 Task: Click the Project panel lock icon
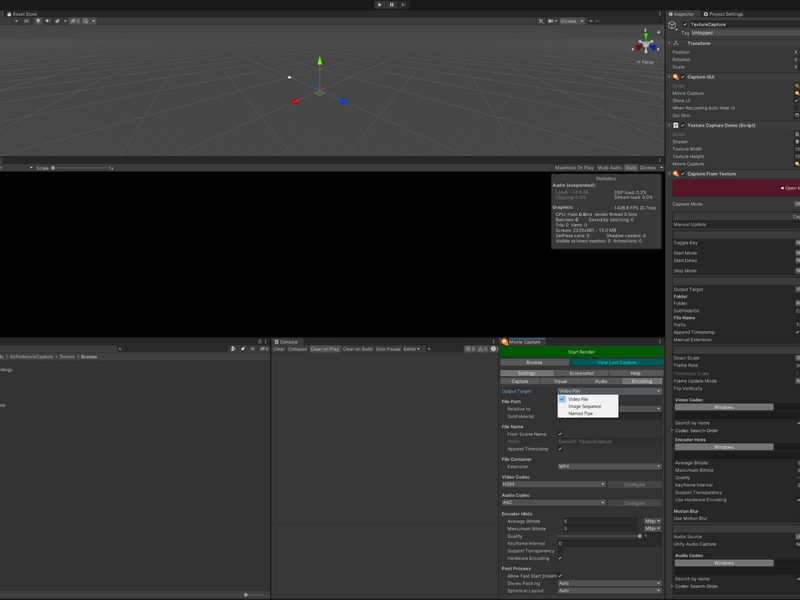[260, 342]
